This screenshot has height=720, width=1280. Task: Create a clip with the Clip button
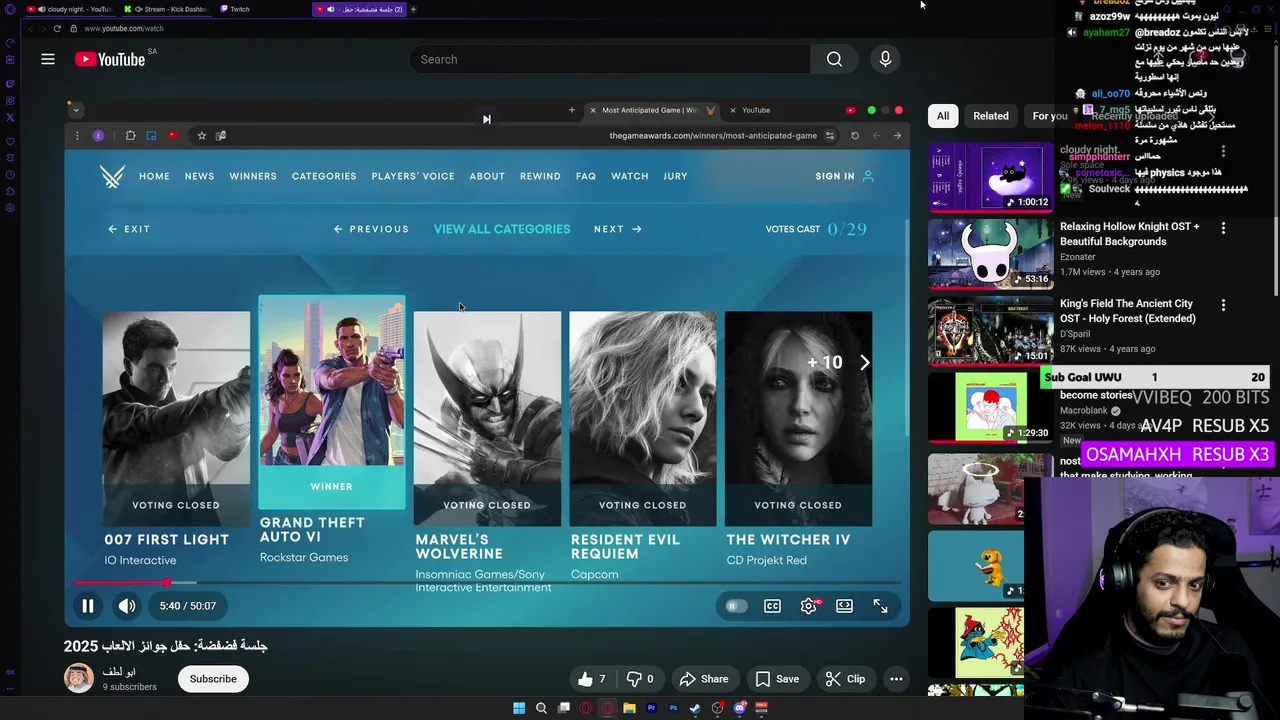pos(845,679)
